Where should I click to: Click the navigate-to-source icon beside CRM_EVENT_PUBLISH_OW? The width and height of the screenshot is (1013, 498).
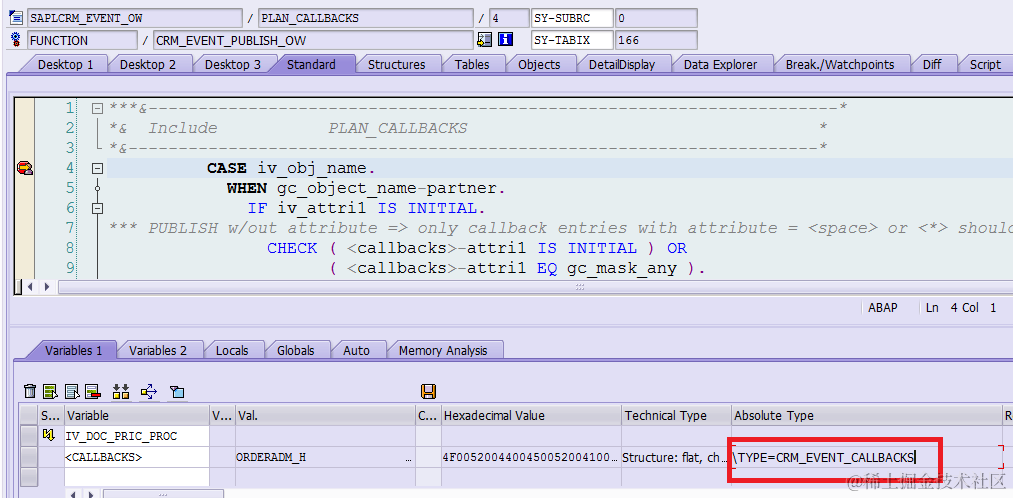tap(484, 40)
